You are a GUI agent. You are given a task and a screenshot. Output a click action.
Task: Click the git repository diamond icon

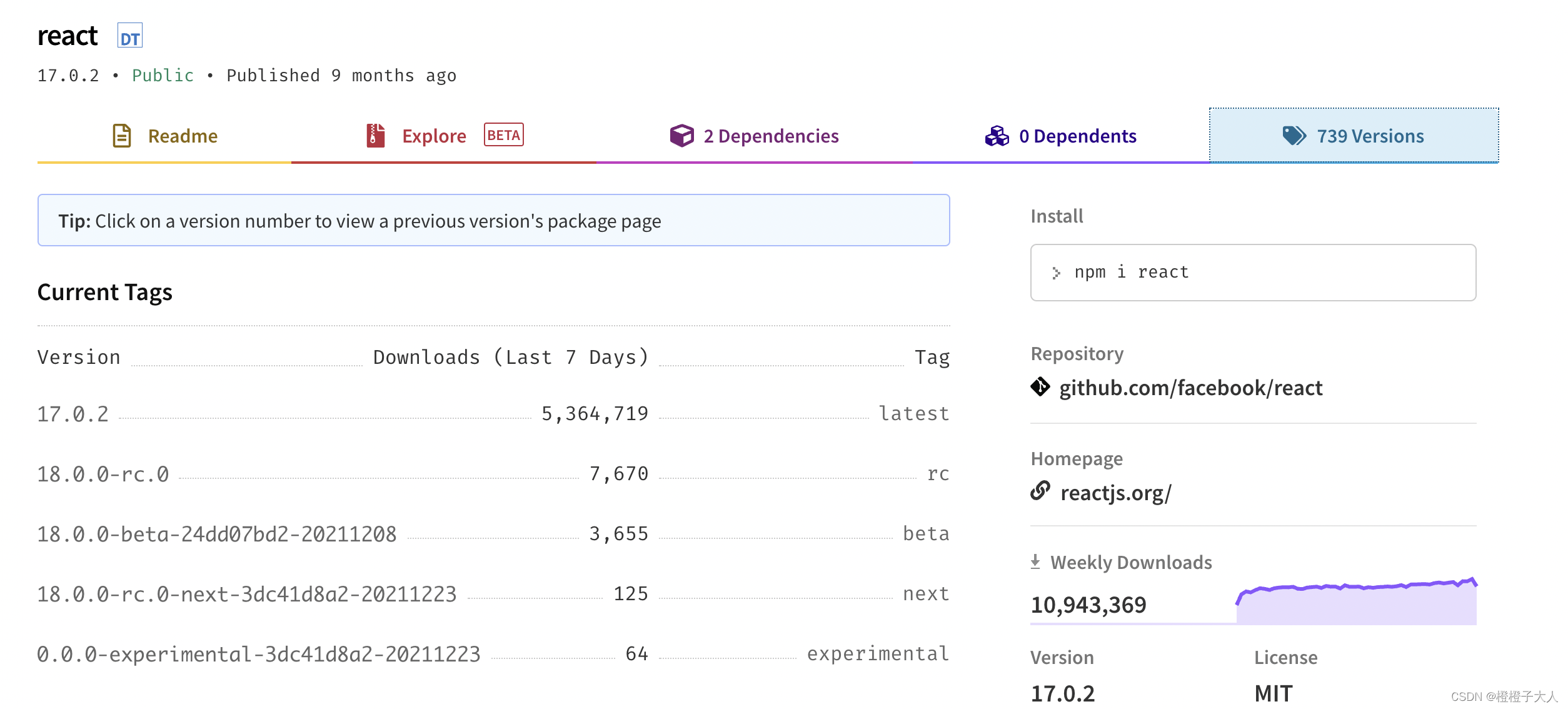tap(1040, 387)
